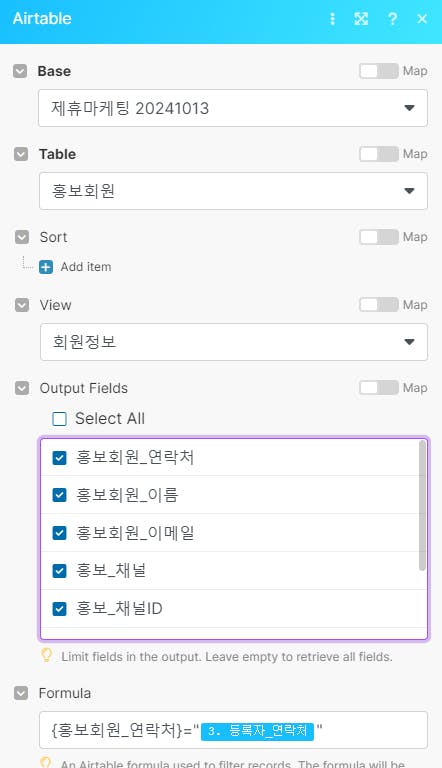Screen dimensions: 442x768
Task: Click the blue plus Add item icon
Action: click(x=46, y=267)
